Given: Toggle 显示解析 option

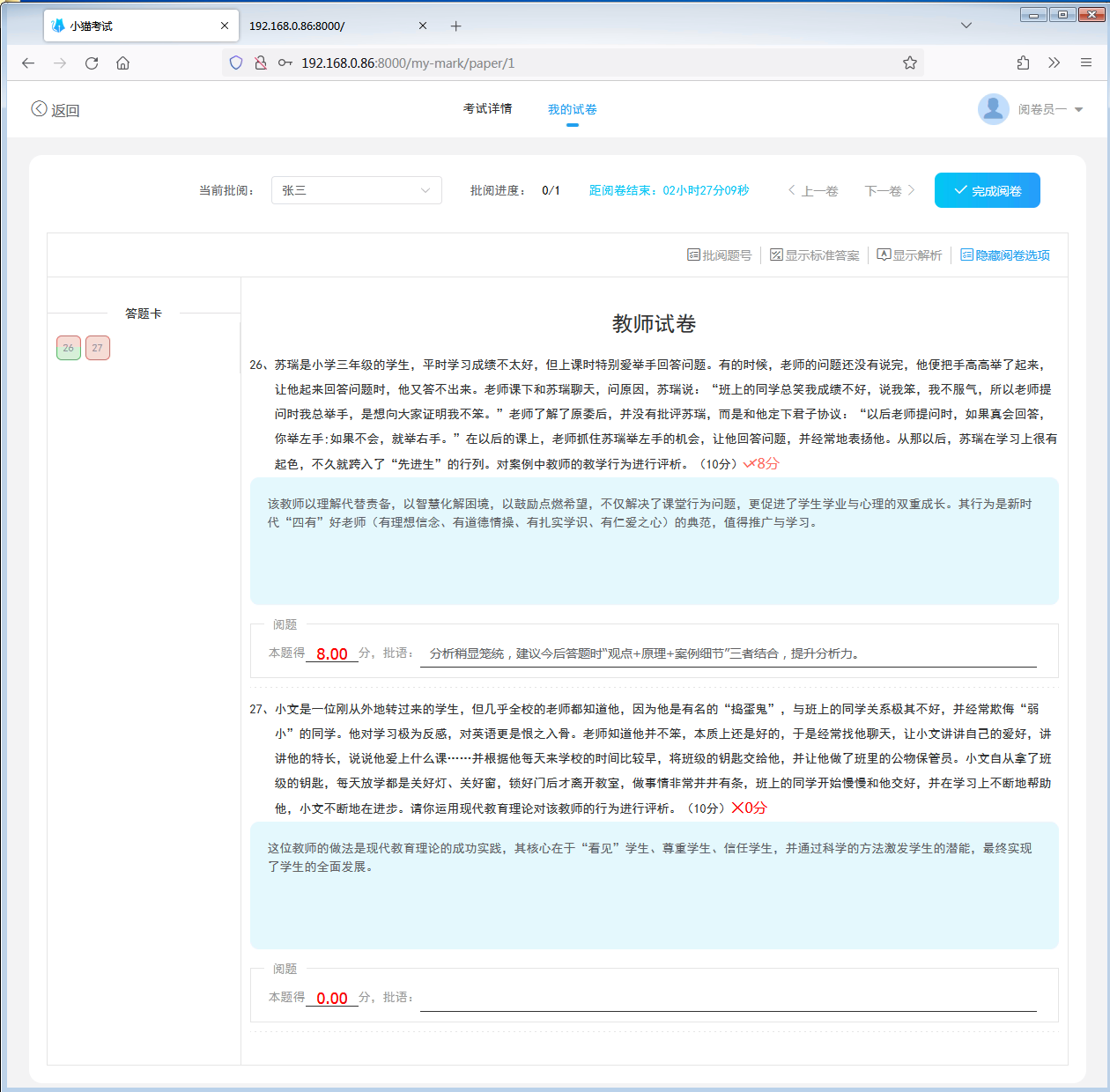Looking at the screenshot, I should [910, 255].
